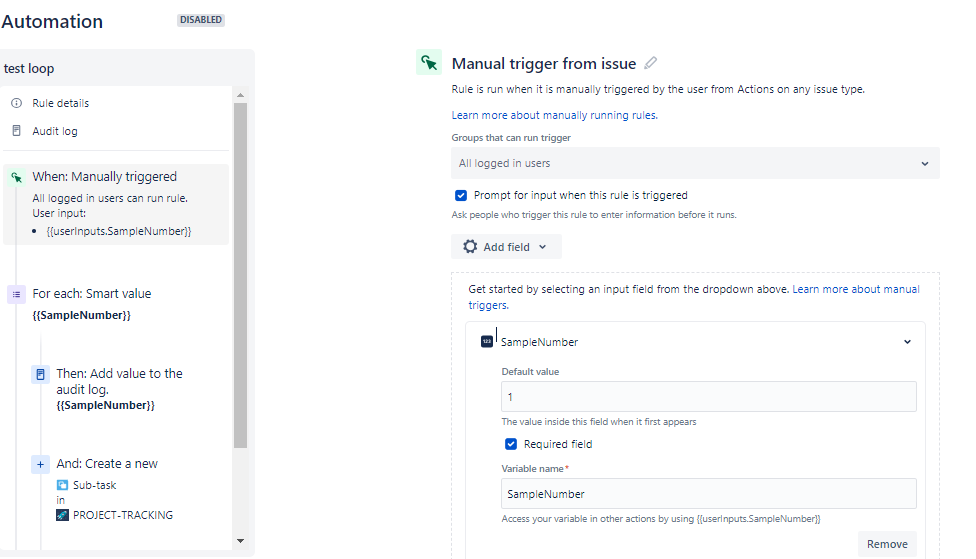The height and width of the screenshot is (559, 976).
Task: Uncheck Prompt for input when this rule is triggered
Action: click(x=461, y=195)
